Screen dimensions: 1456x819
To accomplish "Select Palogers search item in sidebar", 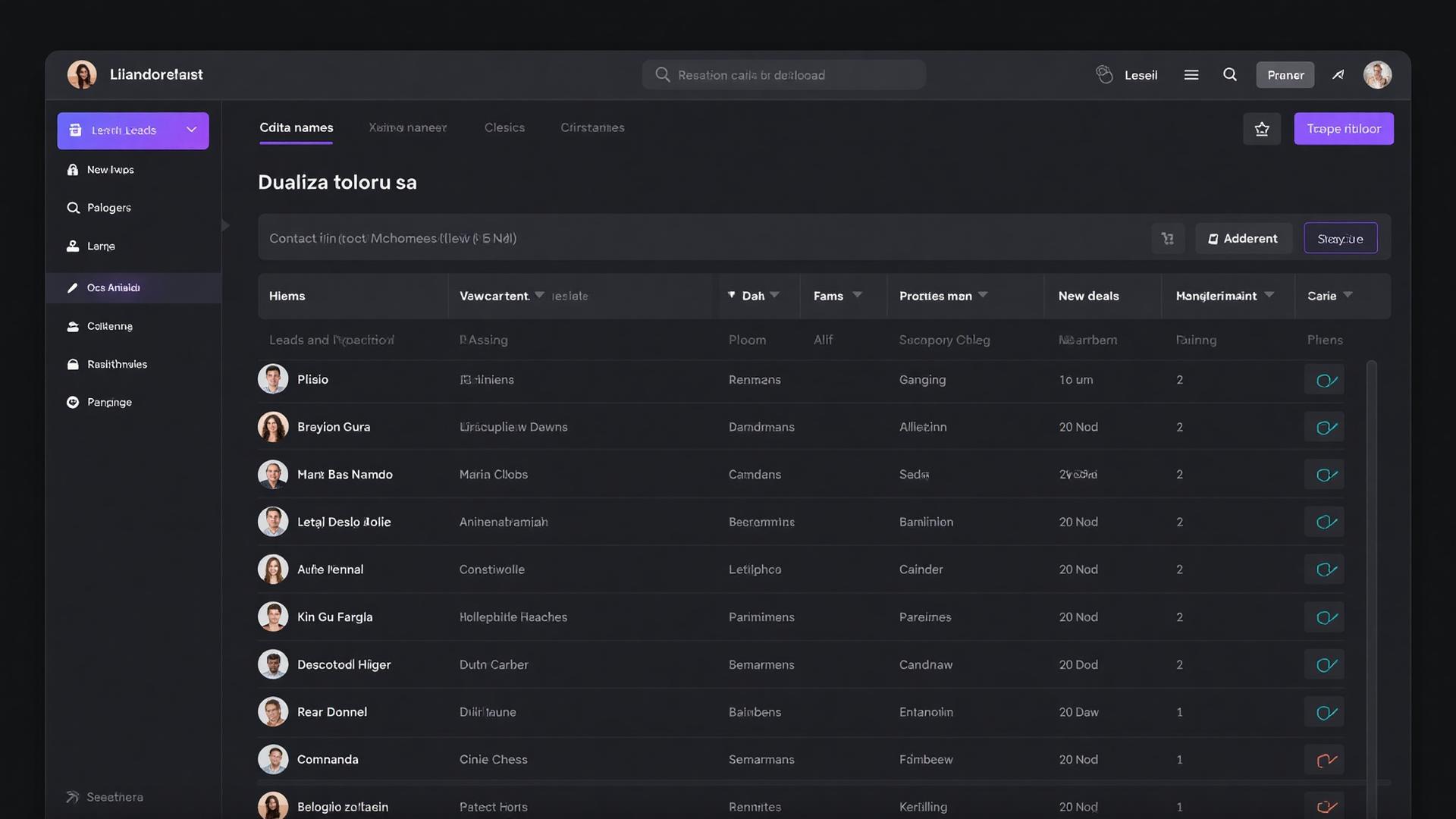I will [108, 208].
